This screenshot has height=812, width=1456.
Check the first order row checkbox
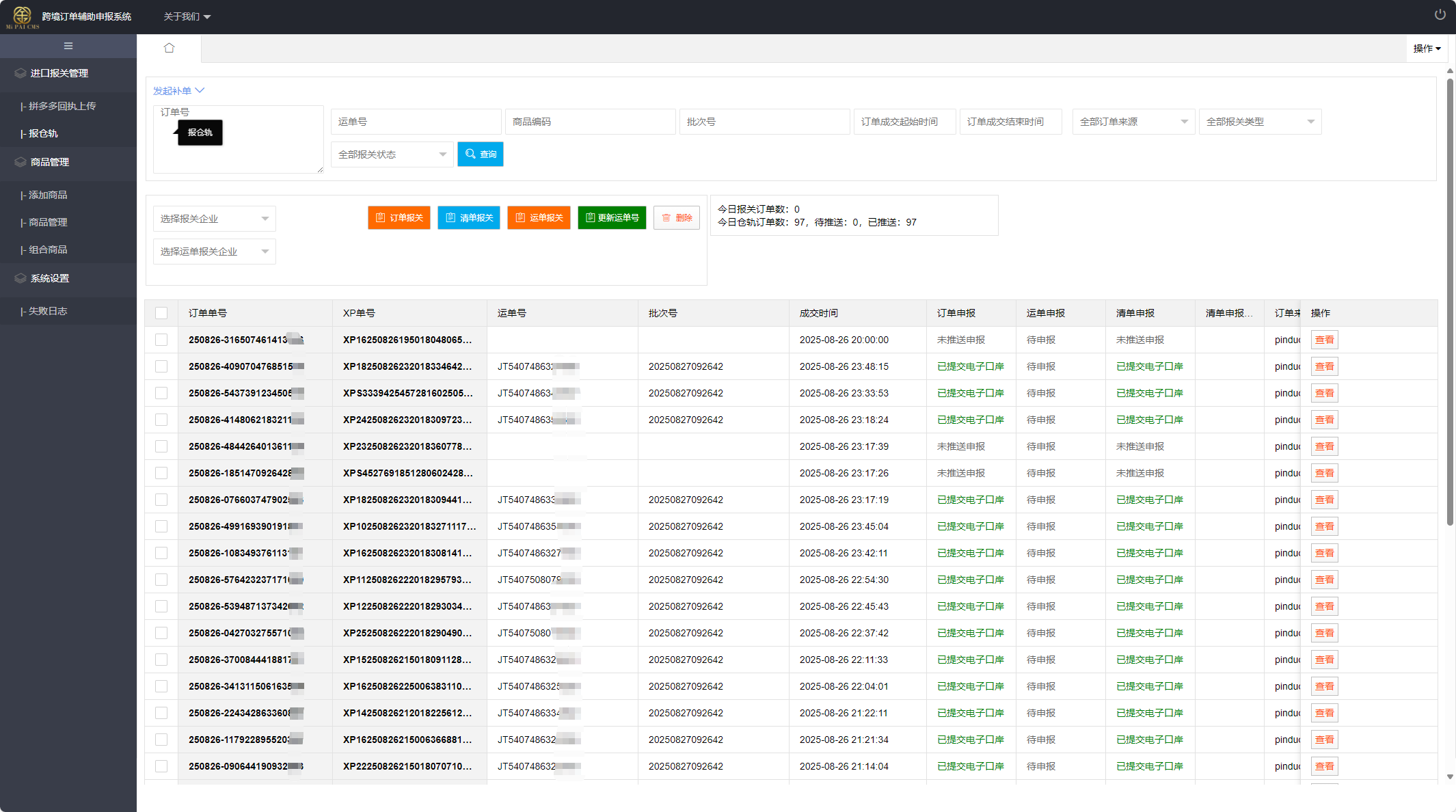tap(161, 340)
